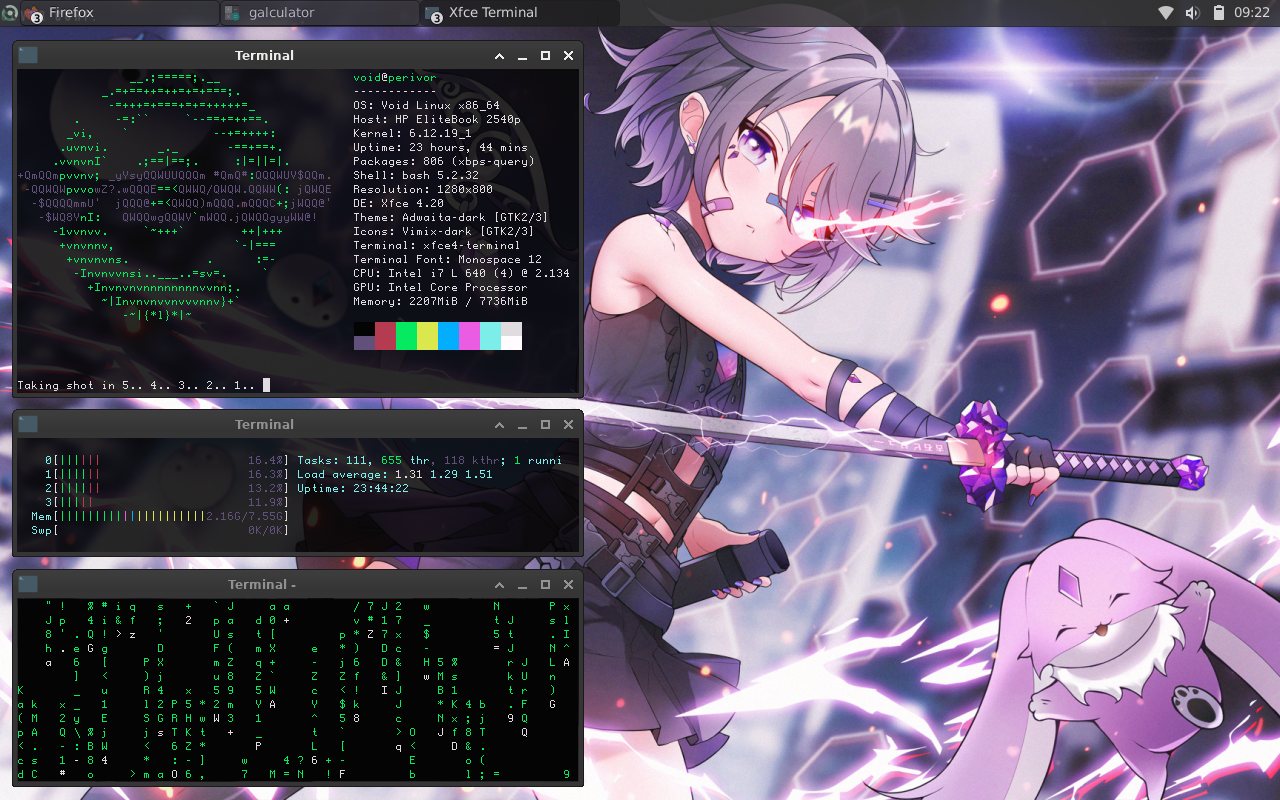
Task: Switch to the Firefox taskbar button
Action: click(x=120, y=13)
